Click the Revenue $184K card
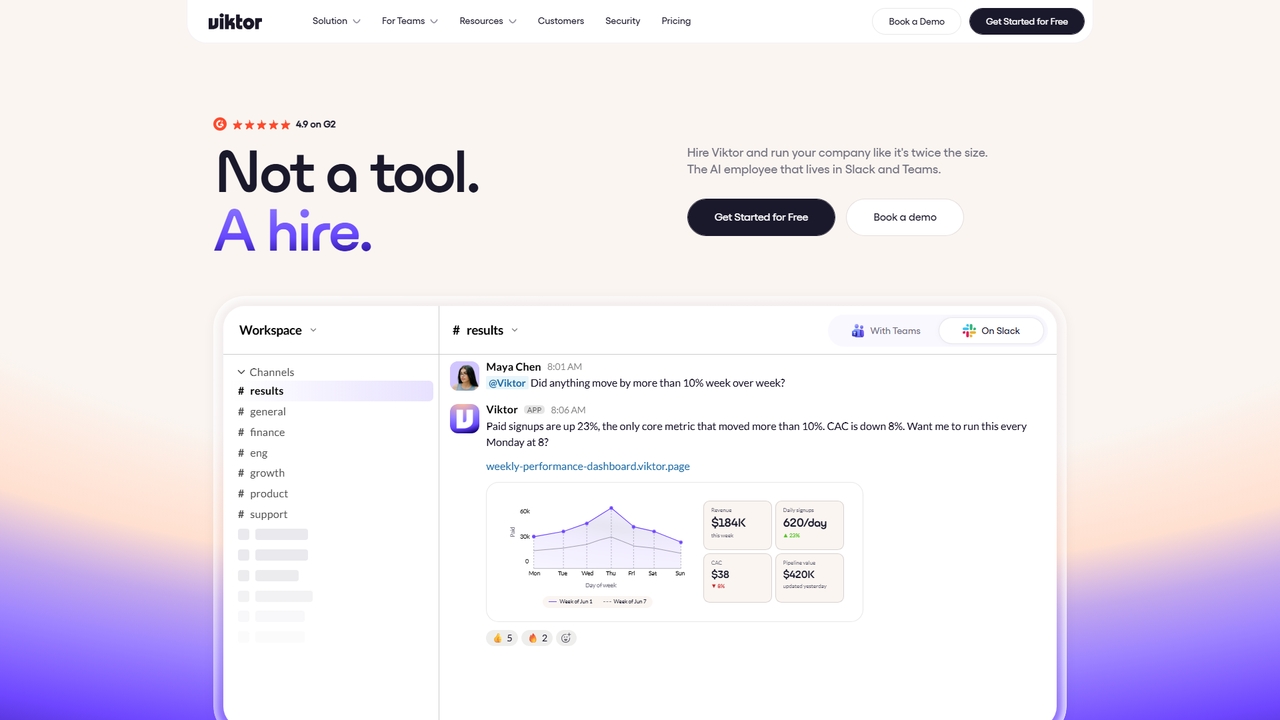The height and width of the screenshot is (720, 1280). pos(737,525)
